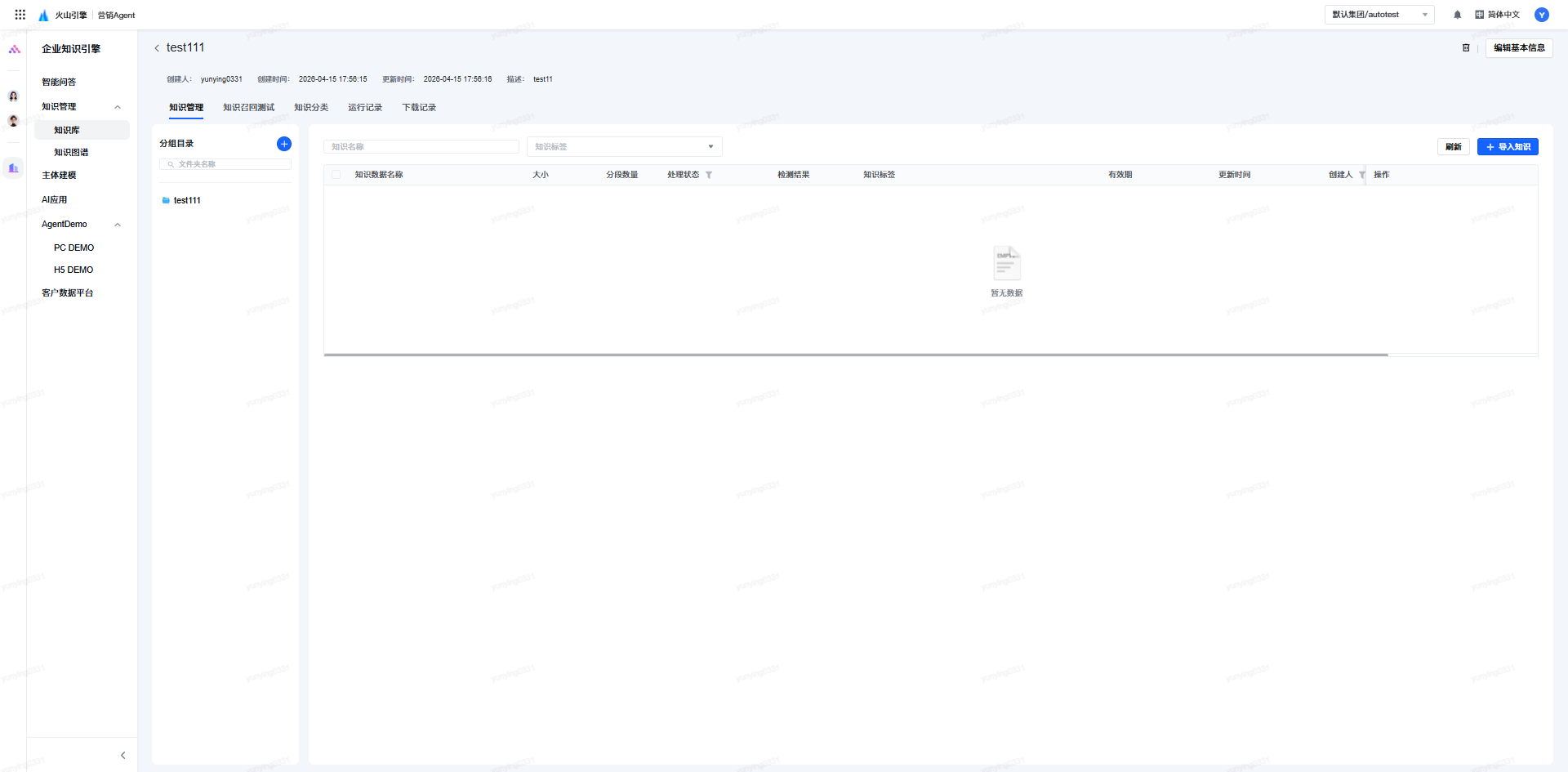The height and width of the screenshot is (772, 1568).
Task: Click the 更新时间 column header
Action: point(1235,175)
